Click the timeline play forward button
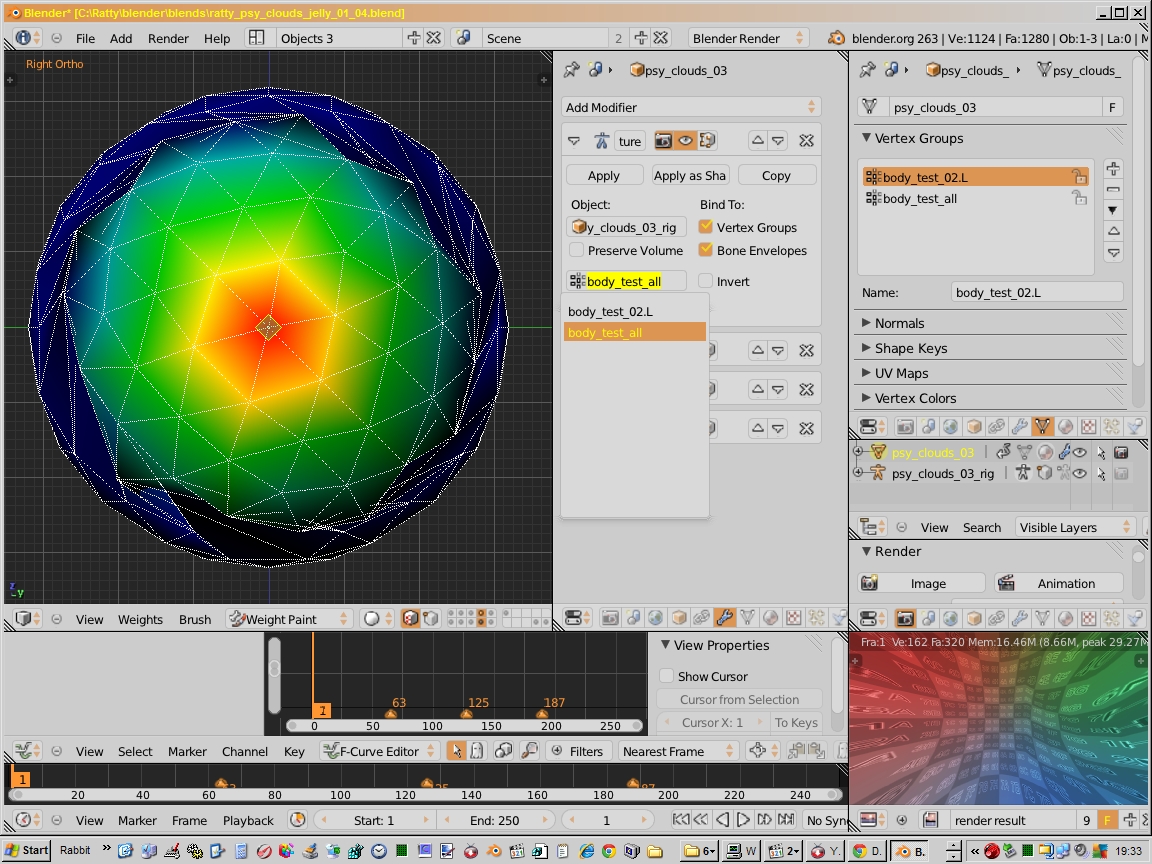Viewport: 1152px width, 864px height. [x=744, y=820]
